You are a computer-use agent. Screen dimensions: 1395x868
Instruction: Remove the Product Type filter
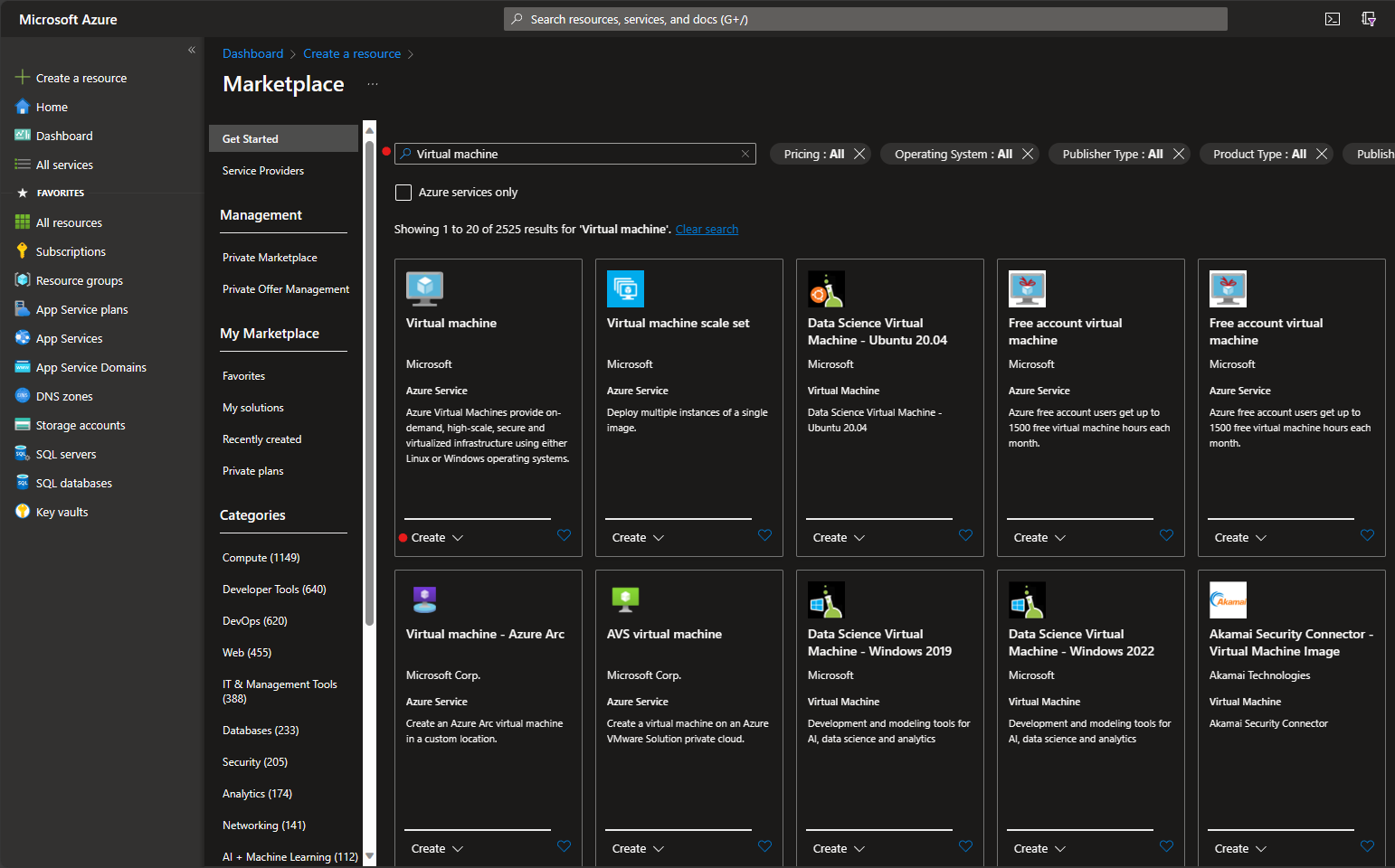pyautogui.click(x=1322, y=154)
